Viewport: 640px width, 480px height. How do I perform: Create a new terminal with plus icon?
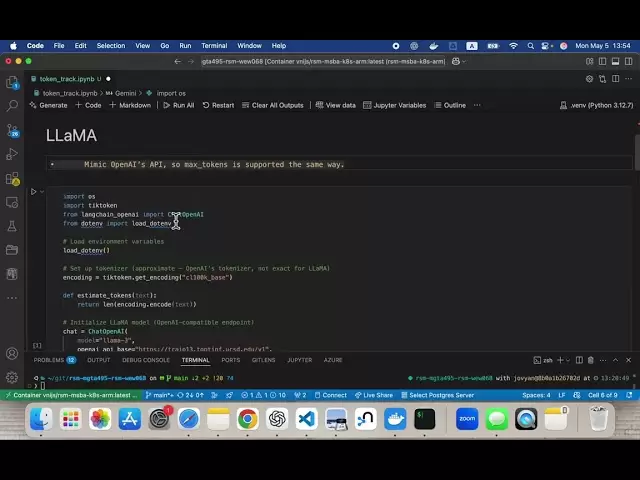pyautogui.click(x=560, y=360)
